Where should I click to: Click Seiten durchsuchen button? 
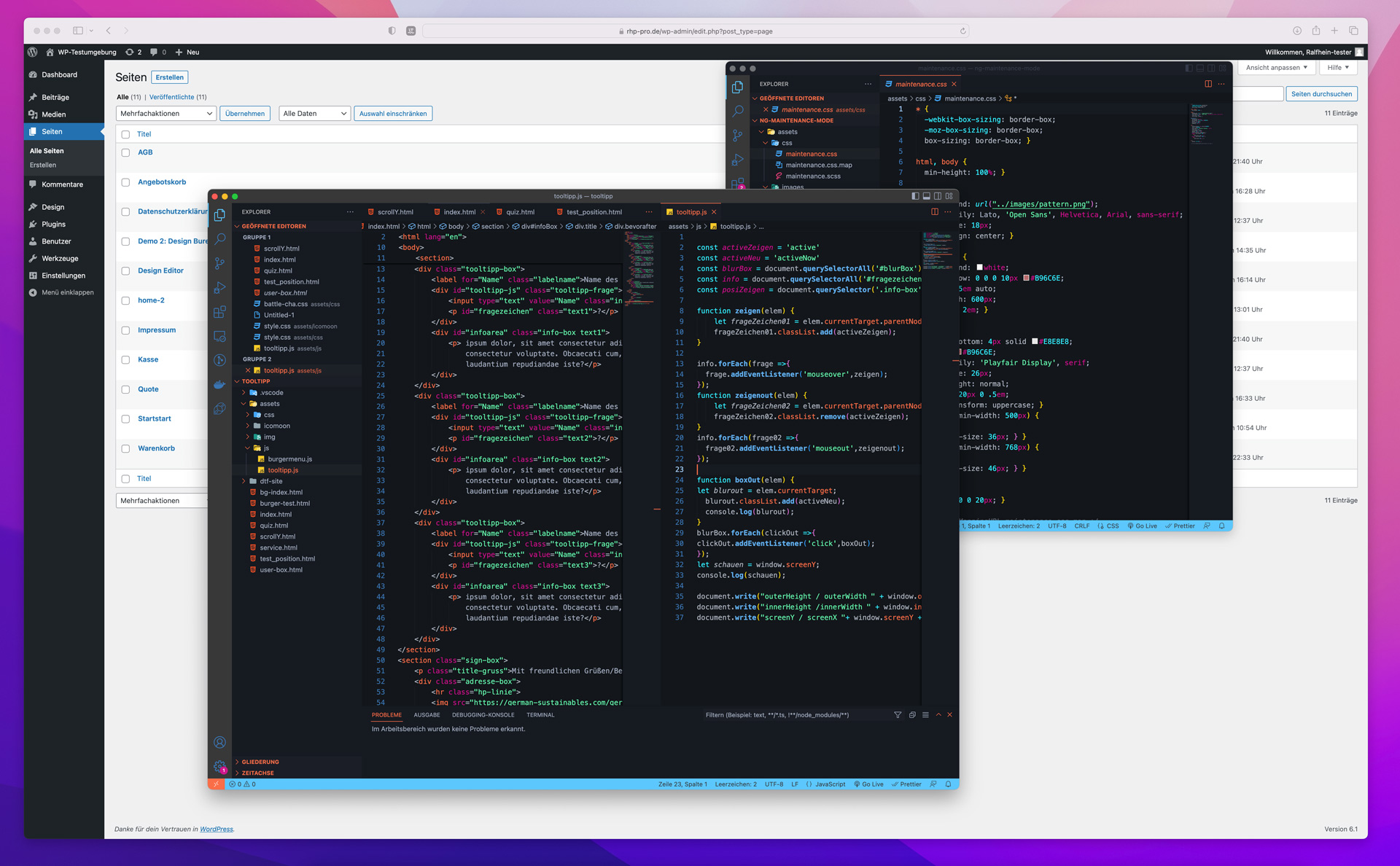tap(1321, 94)
